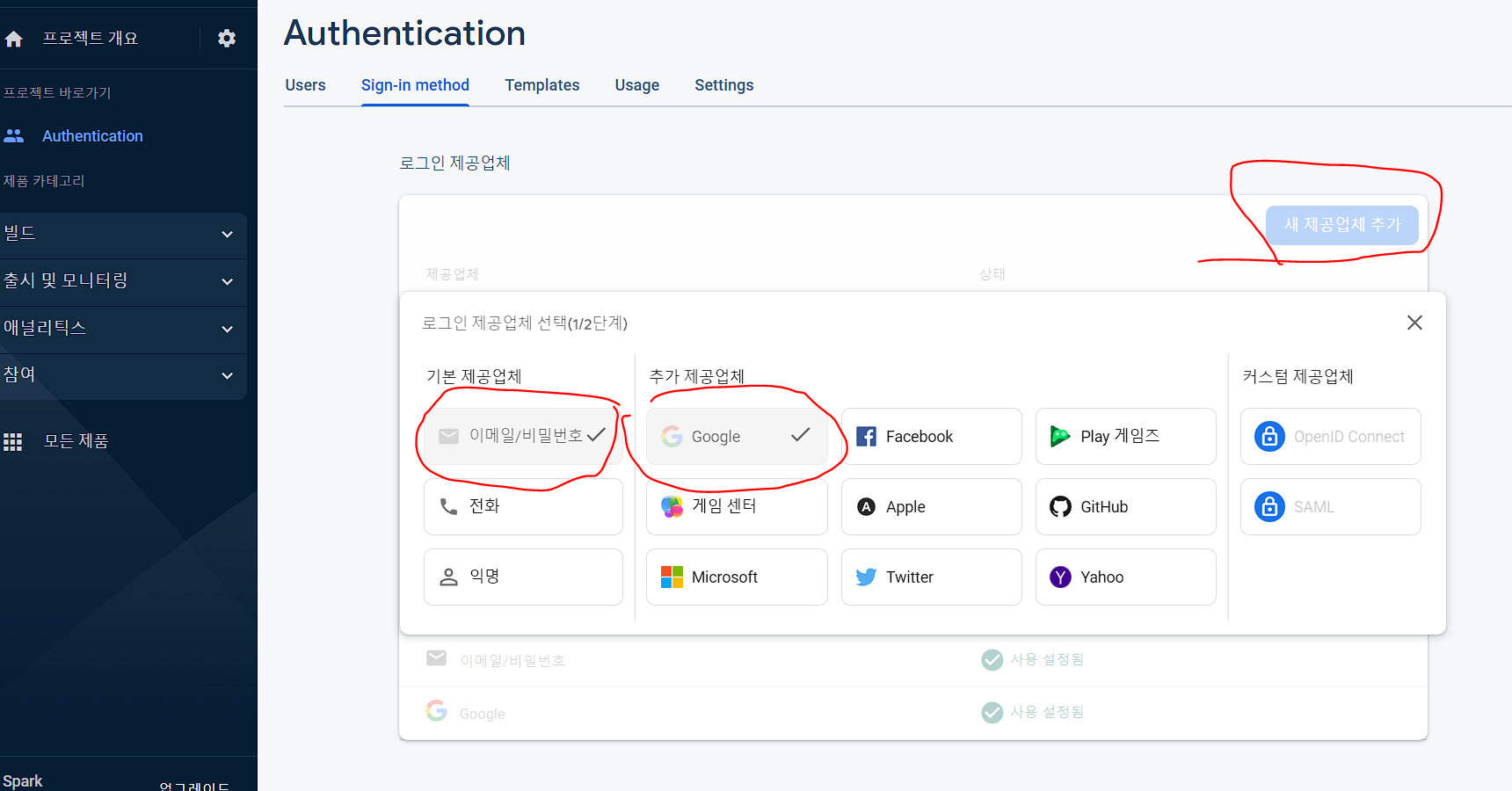Open project settings gear icon
This screenshot has height=791, width=1512.
point(227,38)
